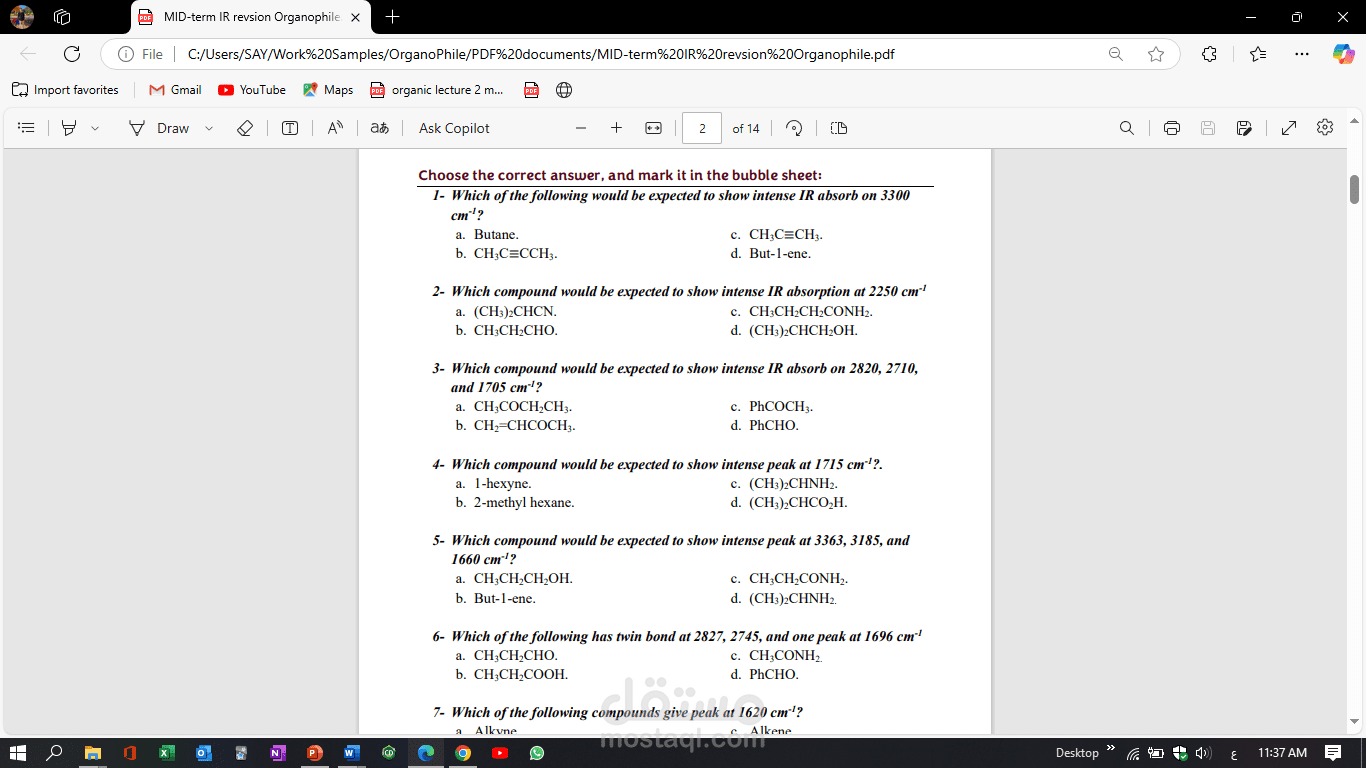This screenshot has width=1366, height=768.
Task: Switch the Page view layout
Action: click(x=839, y=128)
